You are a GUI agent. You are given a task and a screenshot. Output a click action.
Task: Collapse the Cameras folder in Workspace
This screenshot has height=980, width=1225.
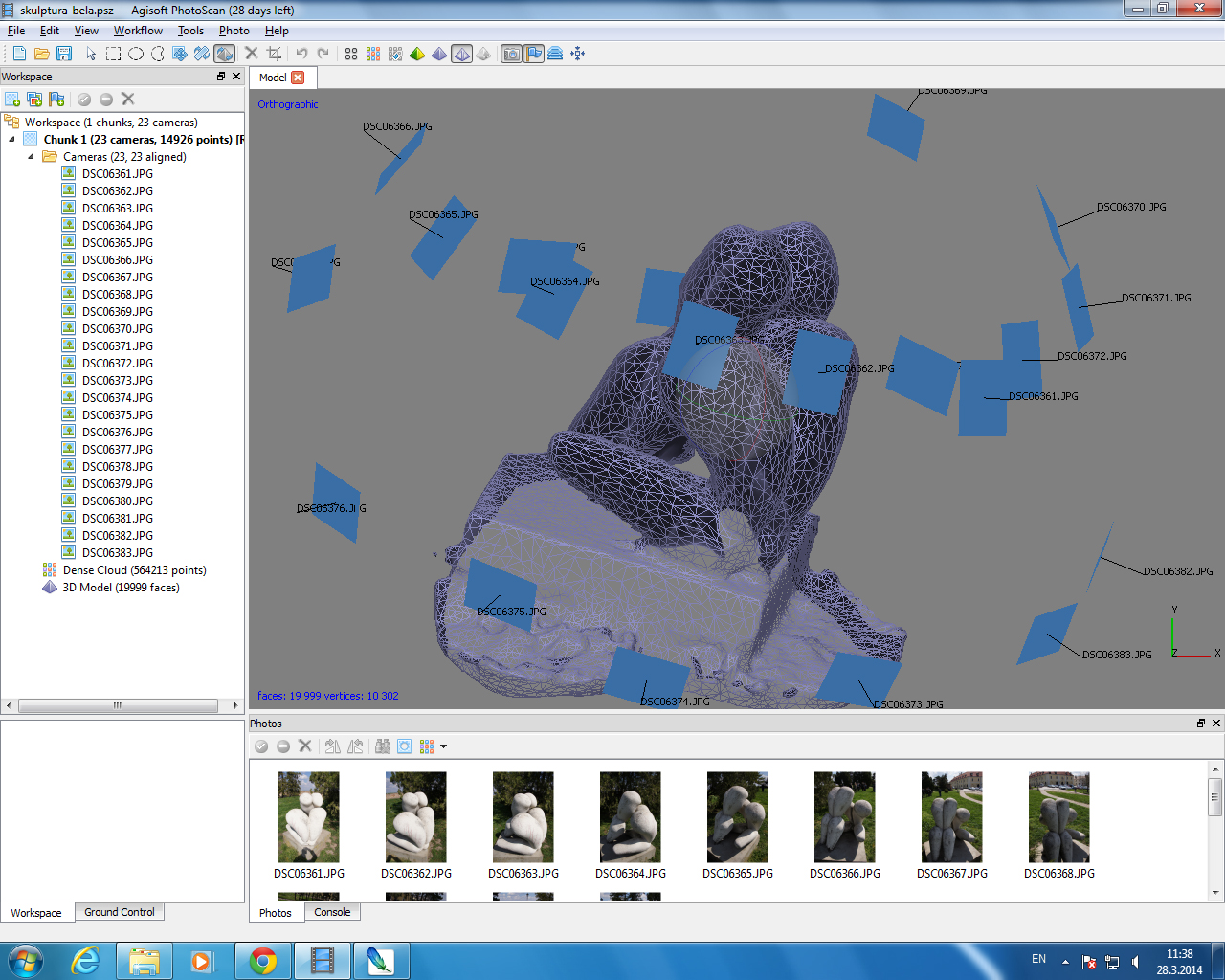coord(31,157)
